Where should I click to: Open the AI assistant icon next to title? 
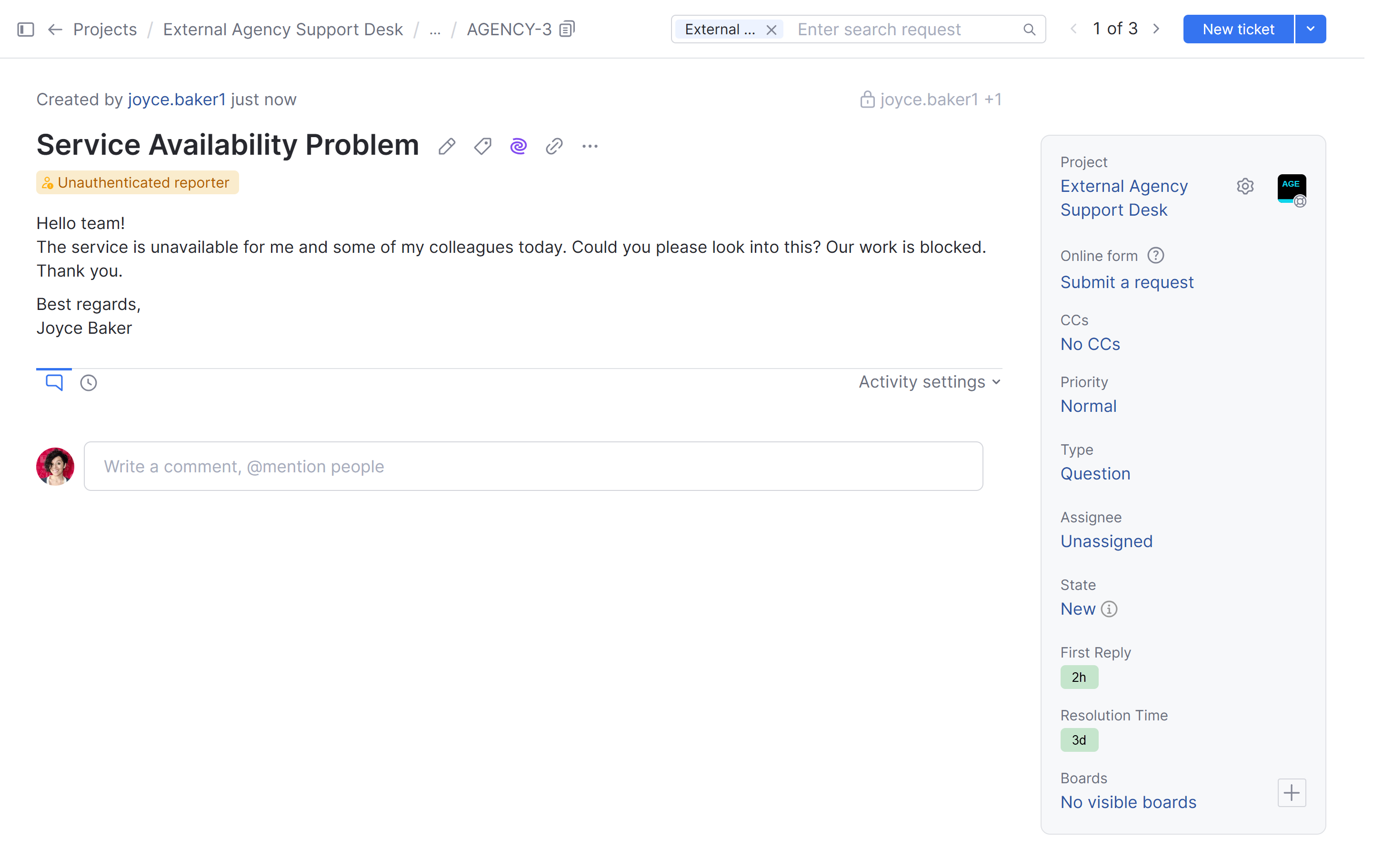point(518,146)
